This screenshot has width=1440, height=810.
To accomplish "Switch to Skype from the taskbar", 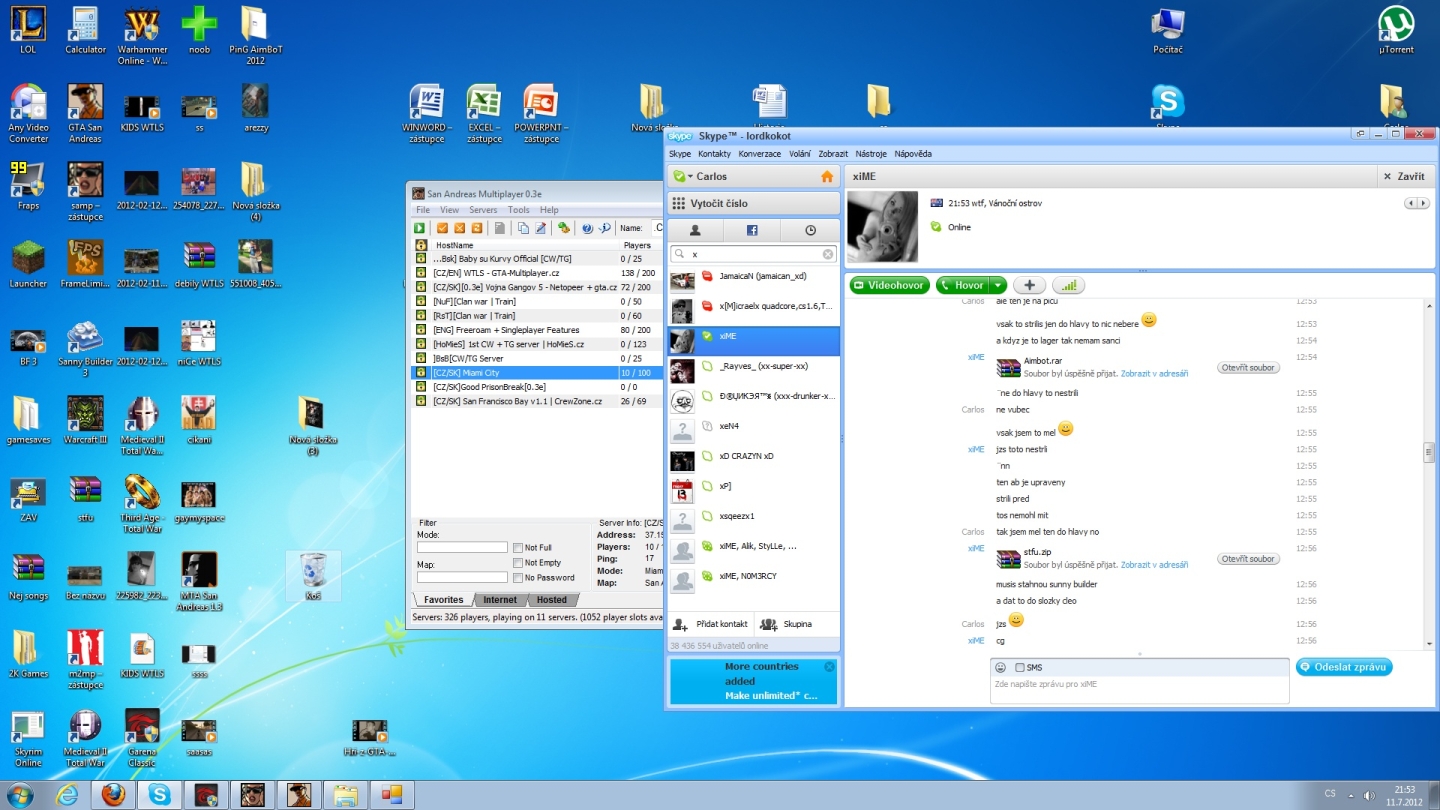I will click(x=160, y=795).
